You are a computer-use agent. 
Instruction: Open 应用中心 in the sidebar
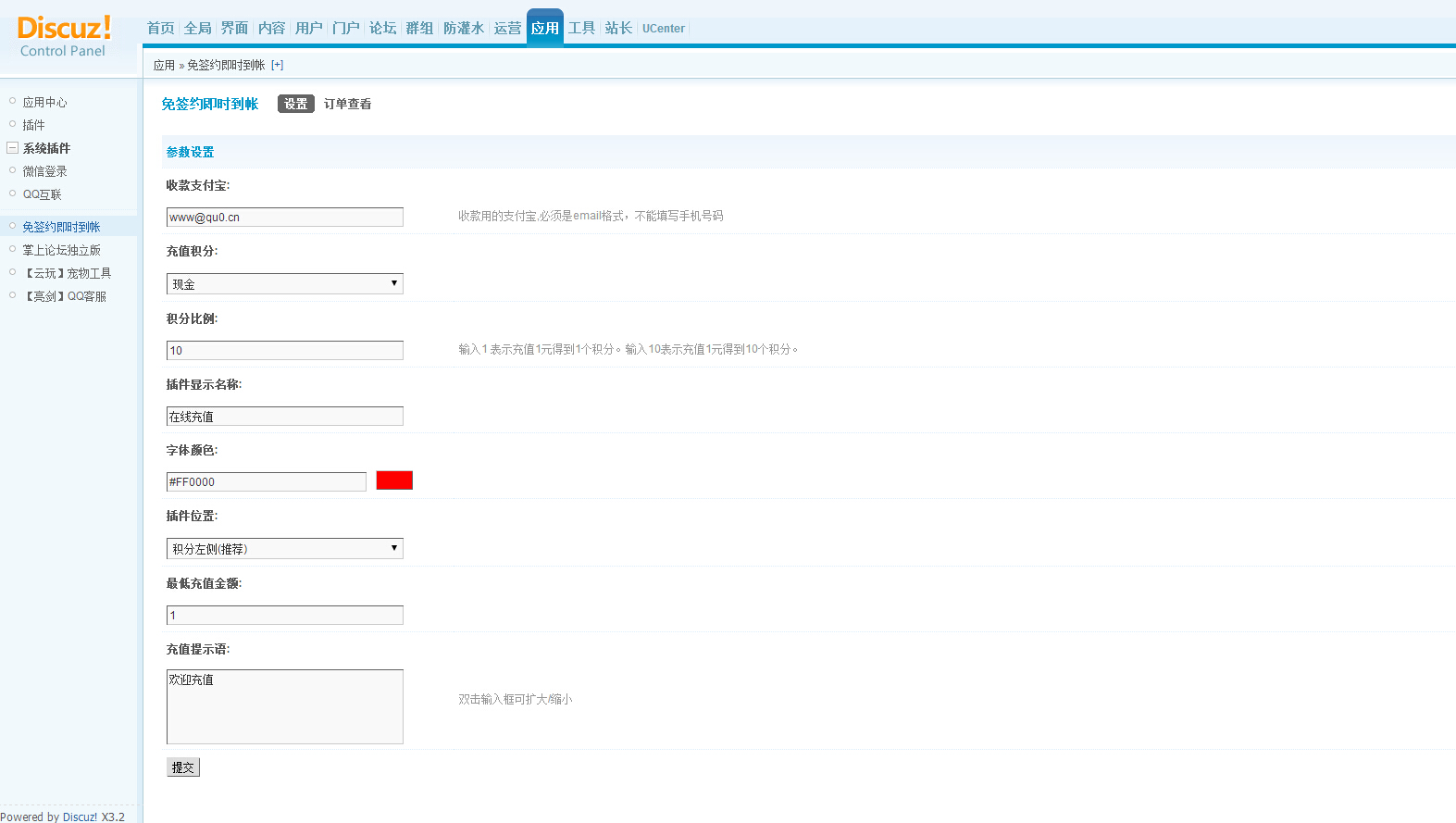pyautogui.click(x=44, y=103)
